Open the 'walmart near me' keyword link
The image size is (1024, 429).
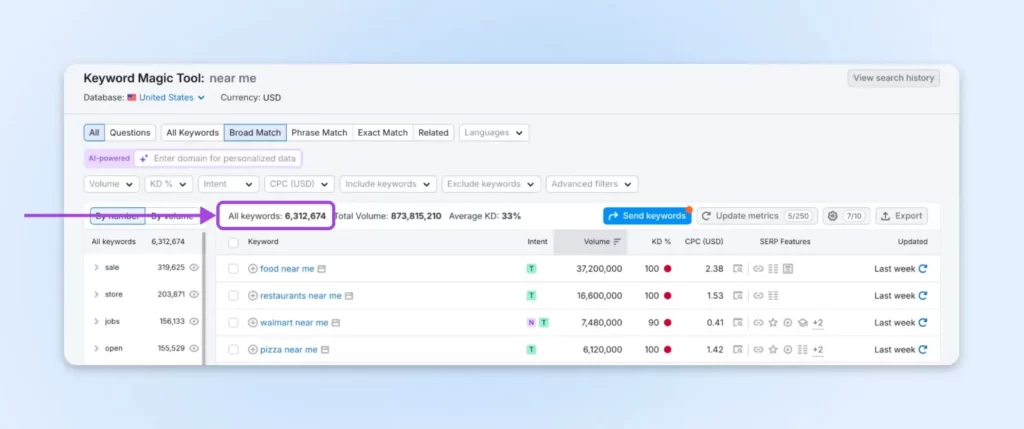[x=295, y=323]
